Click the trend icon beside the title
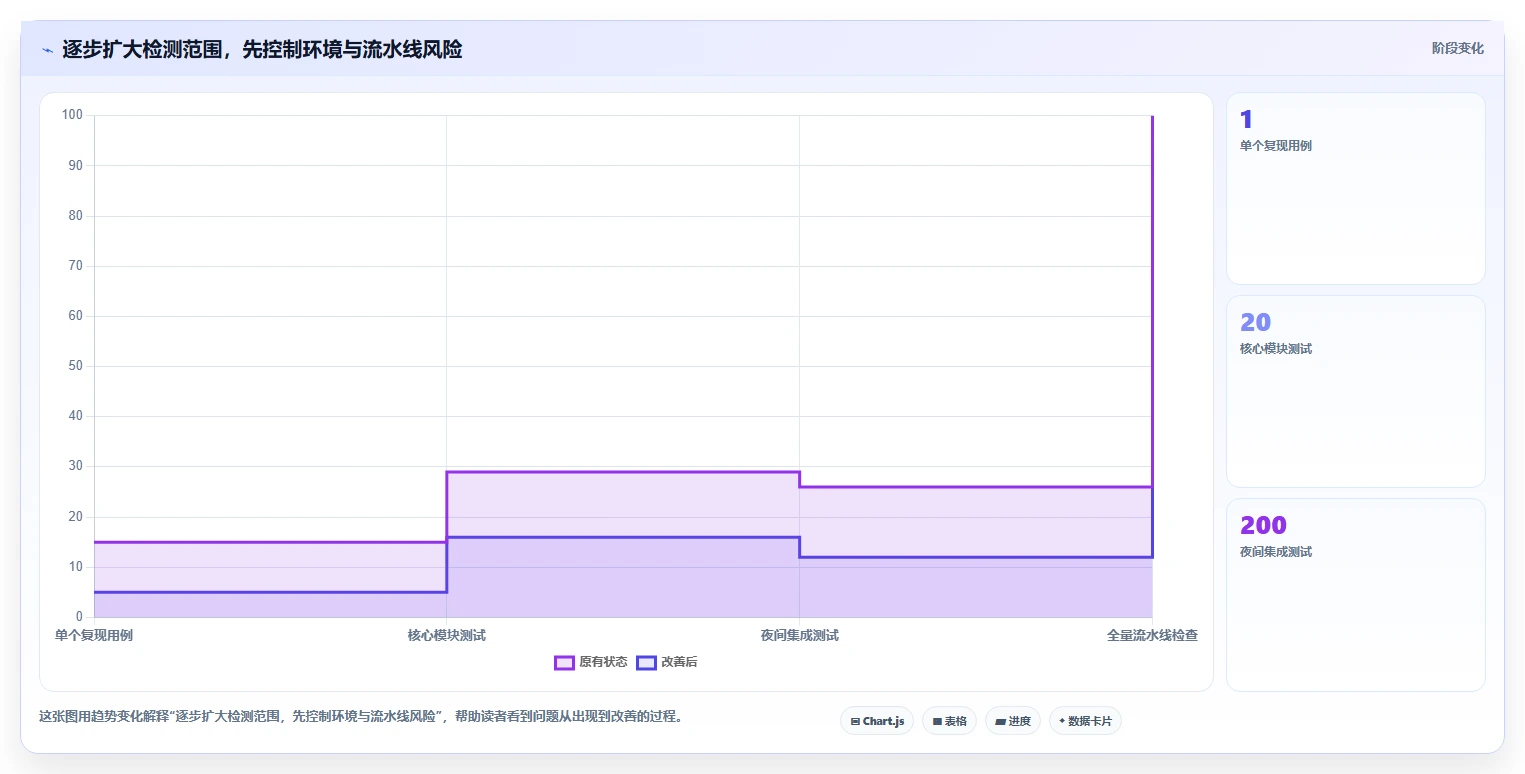1525x774 pixels. [x=47, y=50]
